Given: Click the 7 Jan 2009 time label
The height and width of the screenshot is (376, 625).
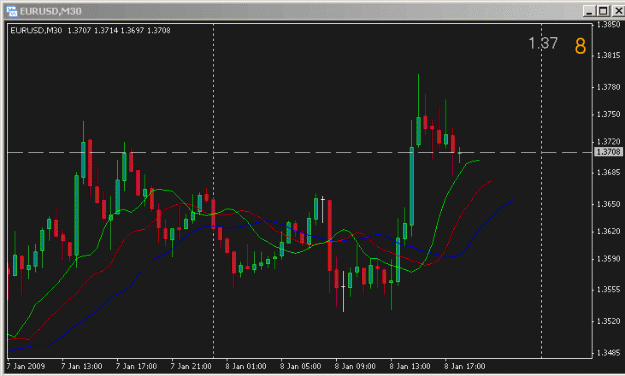Looking at the screenshot, I should point(26,366).
